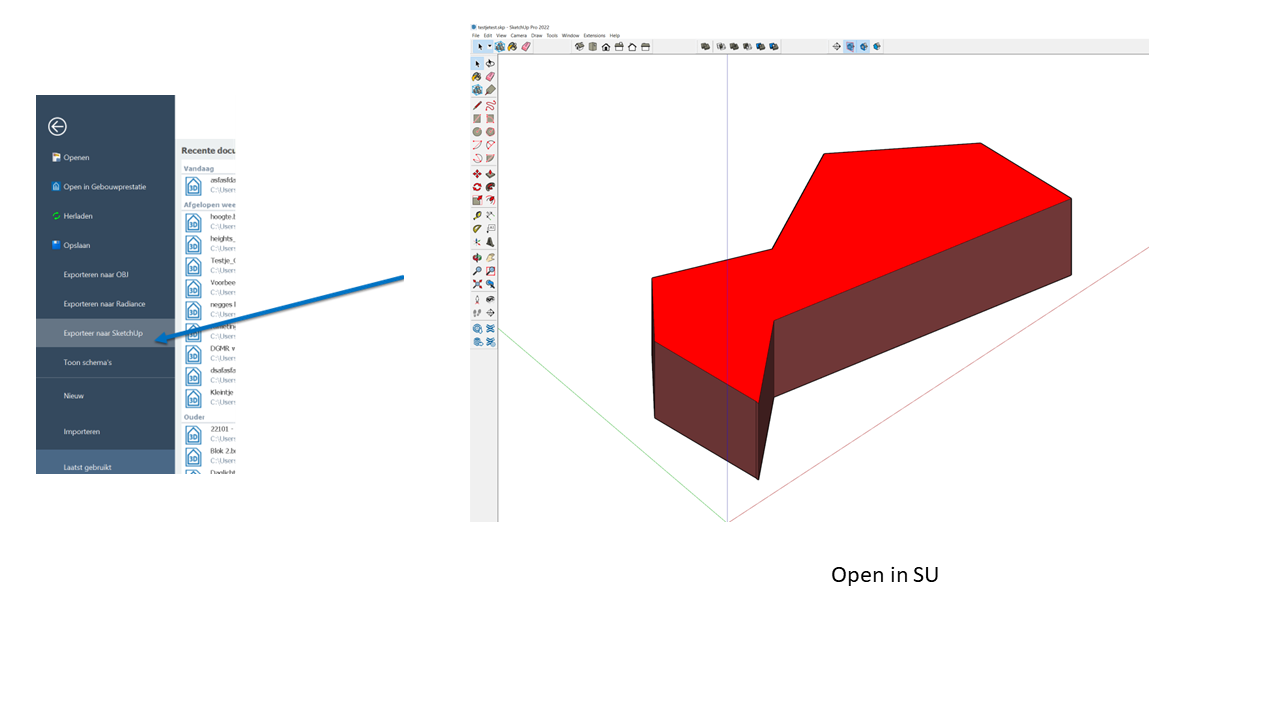Pick the Line pencil tool
This screenshot has width=1280, height=720.
(477, 105)
